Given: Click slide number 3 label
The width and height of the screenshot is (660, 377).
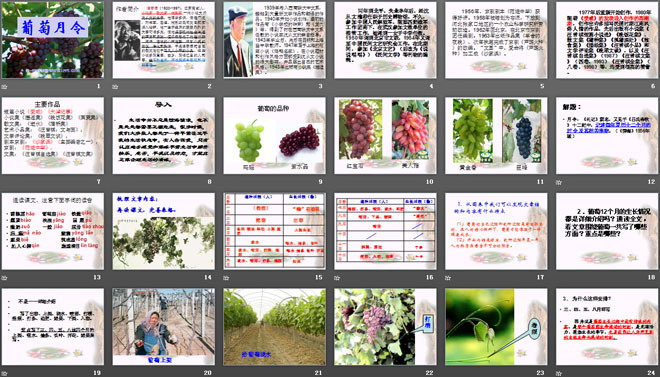Looking at the screenshot, I should click(x=320, y=86).
